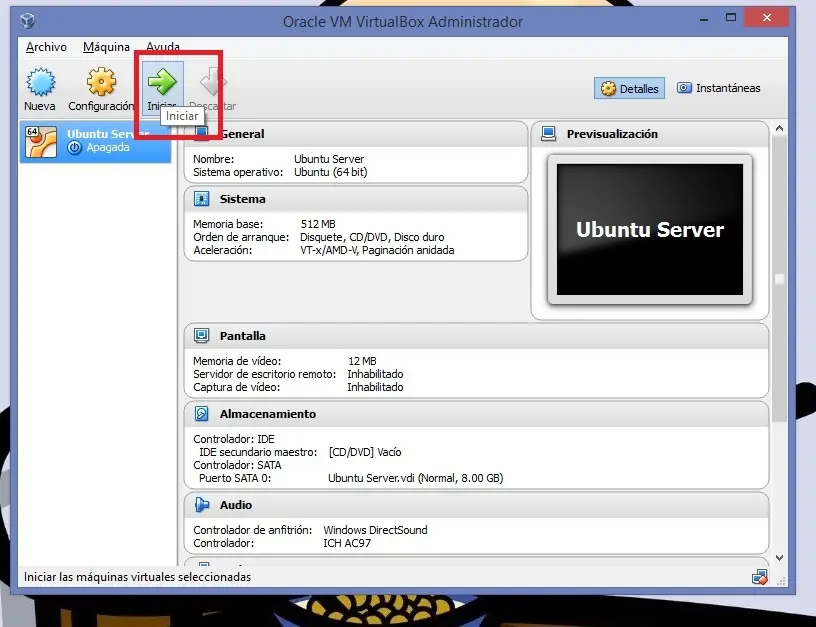Image resolution: width=816 pixels, height=627 pixels.
Task: Click the Descartar toolbar icon
Action: (213, 82)
